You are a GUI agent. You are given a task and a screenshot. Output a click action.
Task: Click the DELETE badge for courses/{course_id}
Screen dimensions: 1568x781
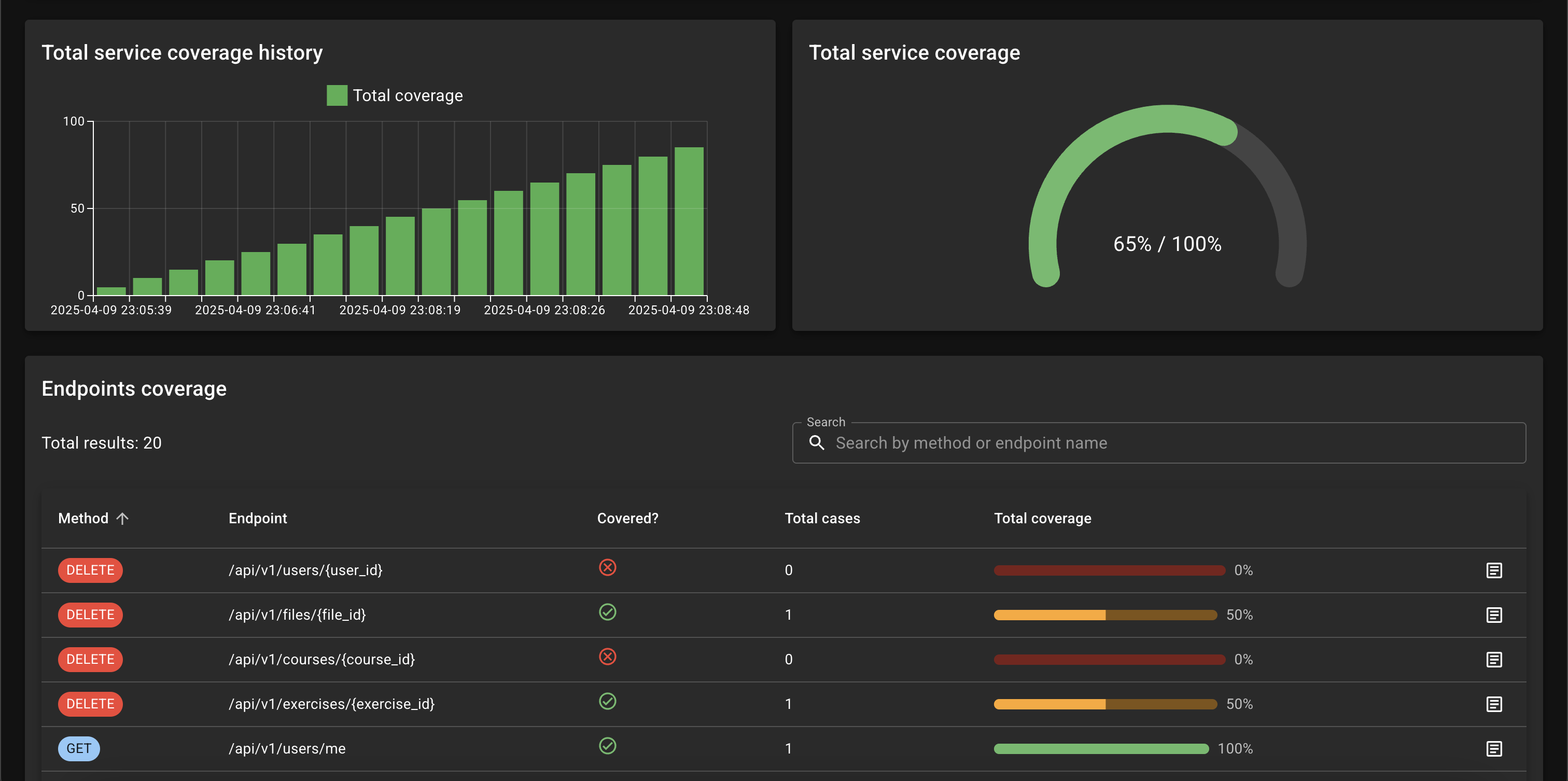(x=90, y=659)
